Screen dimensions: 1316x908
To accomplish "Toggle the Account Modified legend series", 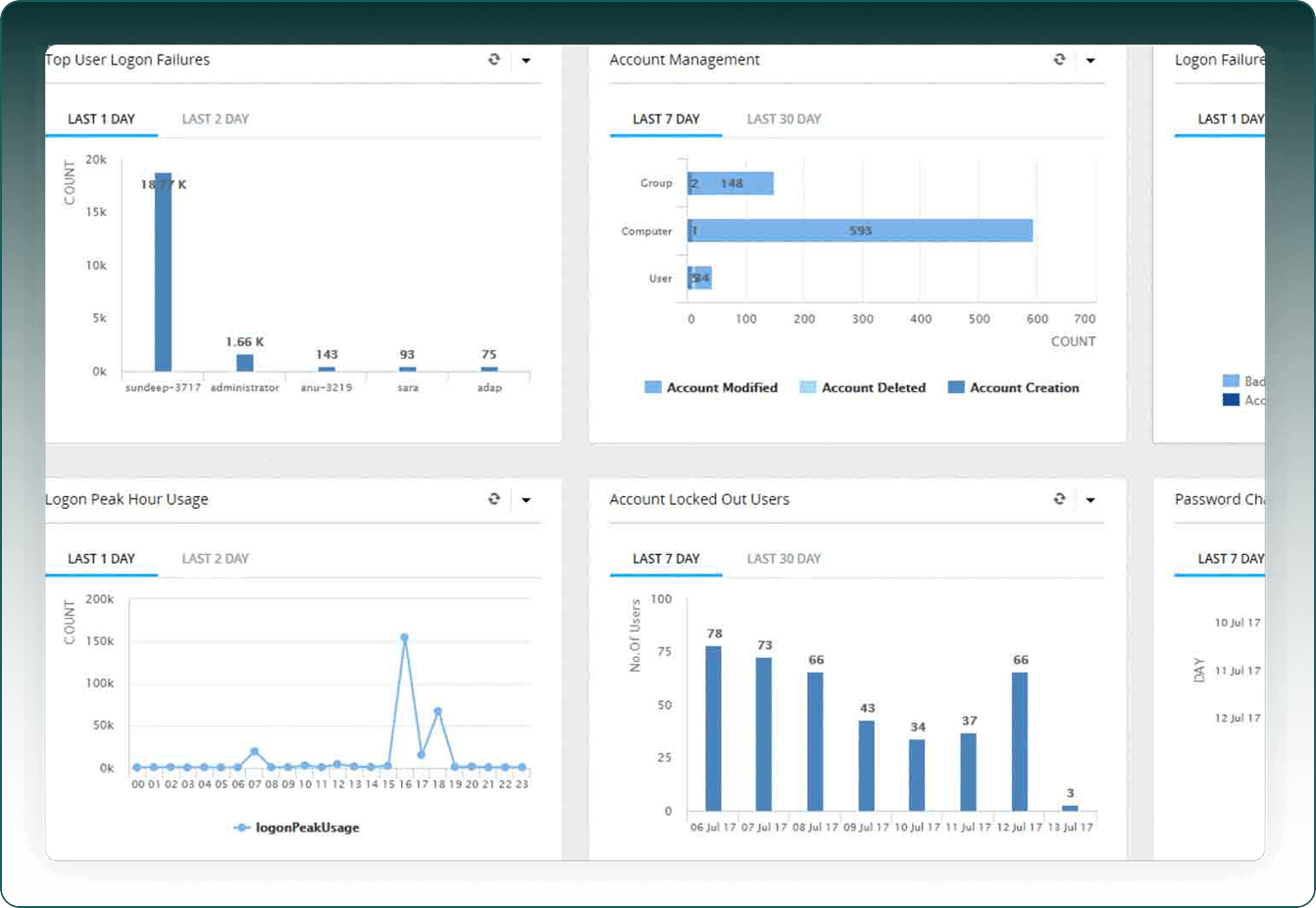I will 711,387.
